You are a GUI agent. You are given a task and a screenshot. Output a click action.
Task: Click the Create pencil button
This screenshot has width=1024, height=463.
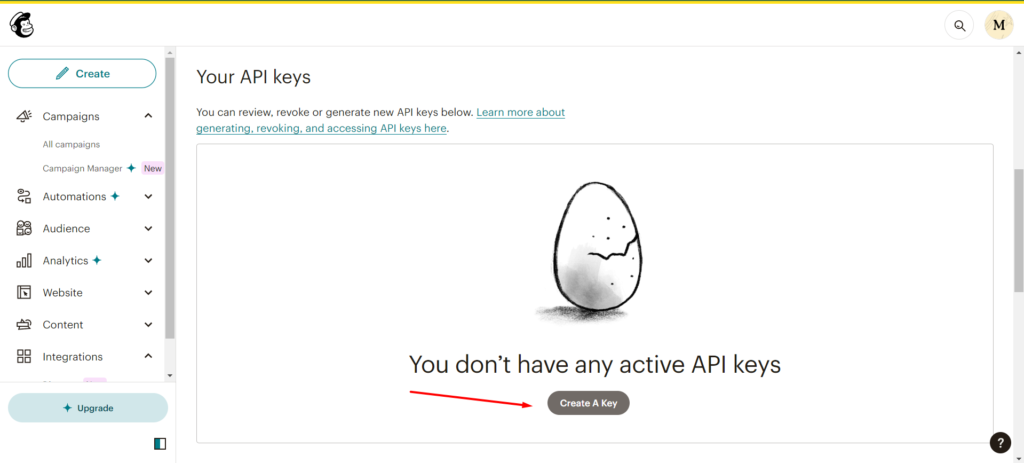click(x=82, y=74)
